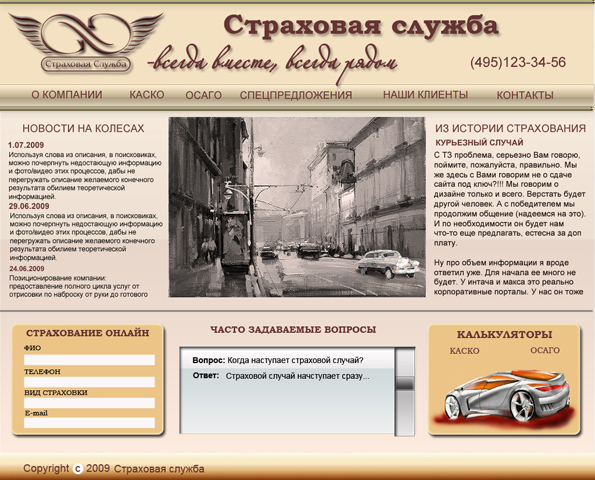The image size is (595, 480).
Task: Click the winged Страховая Служба logo
Action: click(x=86, y=43)
